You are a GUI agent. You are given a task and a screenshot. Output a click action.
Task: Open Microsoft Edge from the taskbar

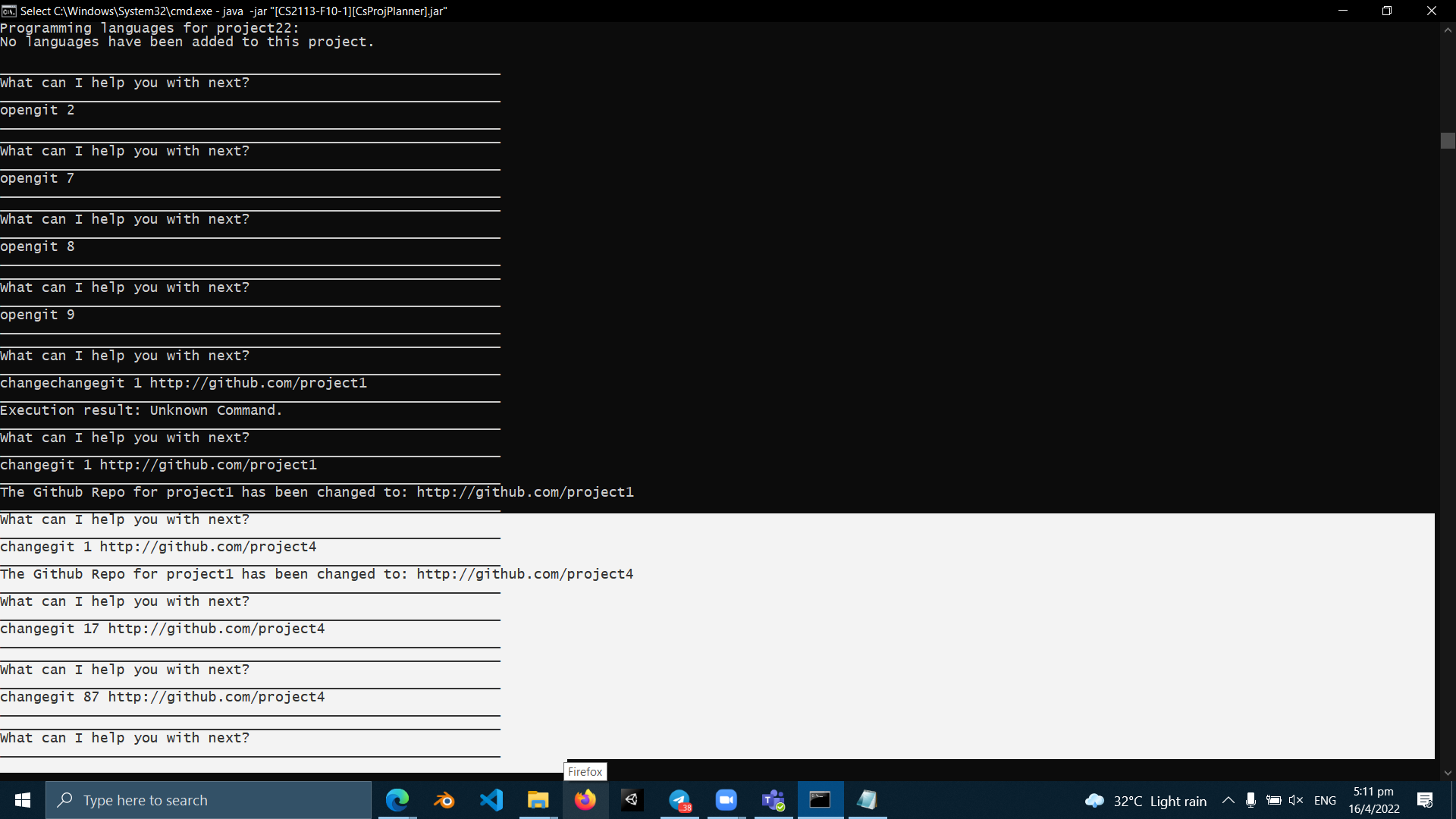point(397,800)
